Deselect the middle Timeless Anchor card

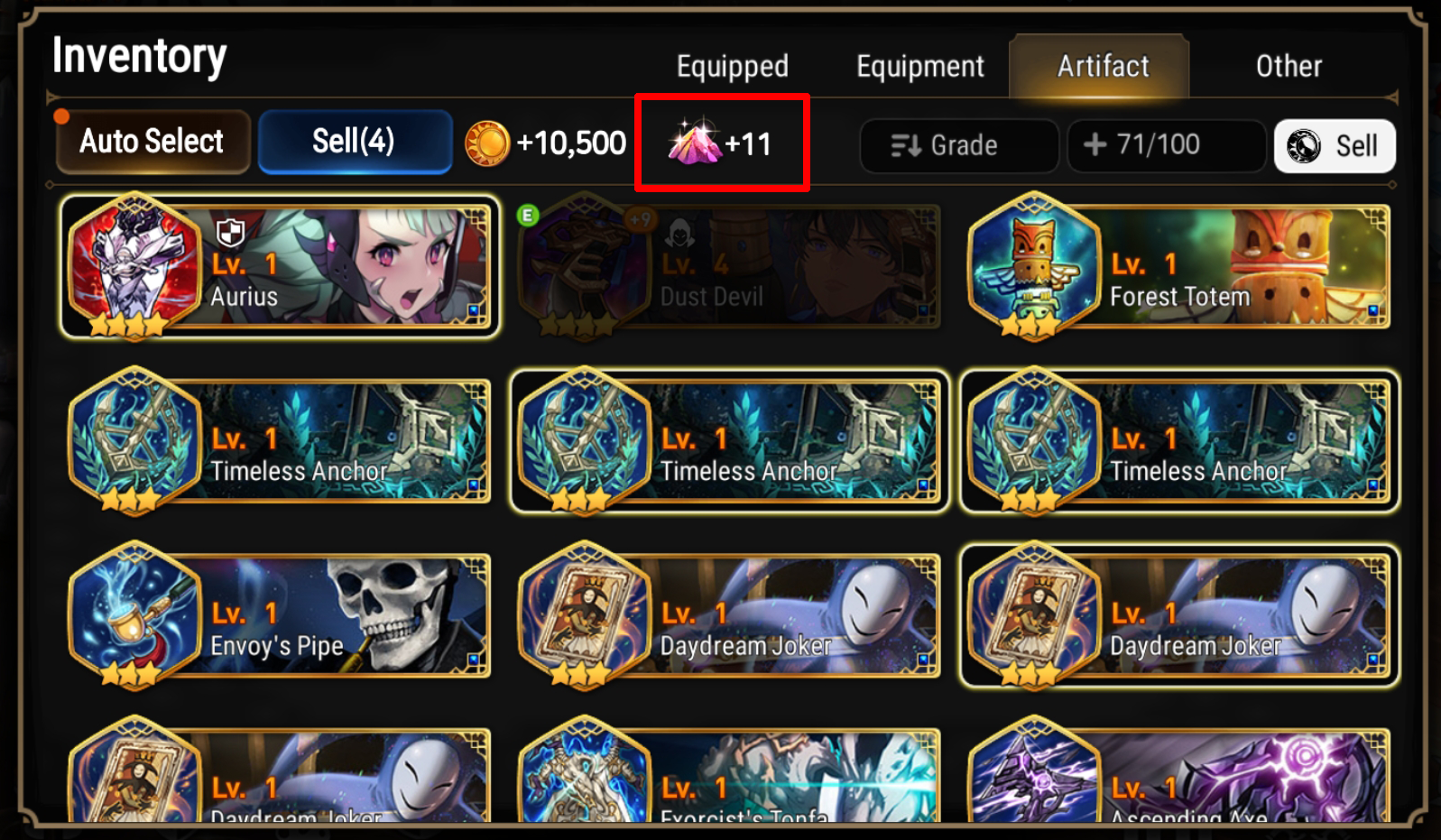point(729,441)
